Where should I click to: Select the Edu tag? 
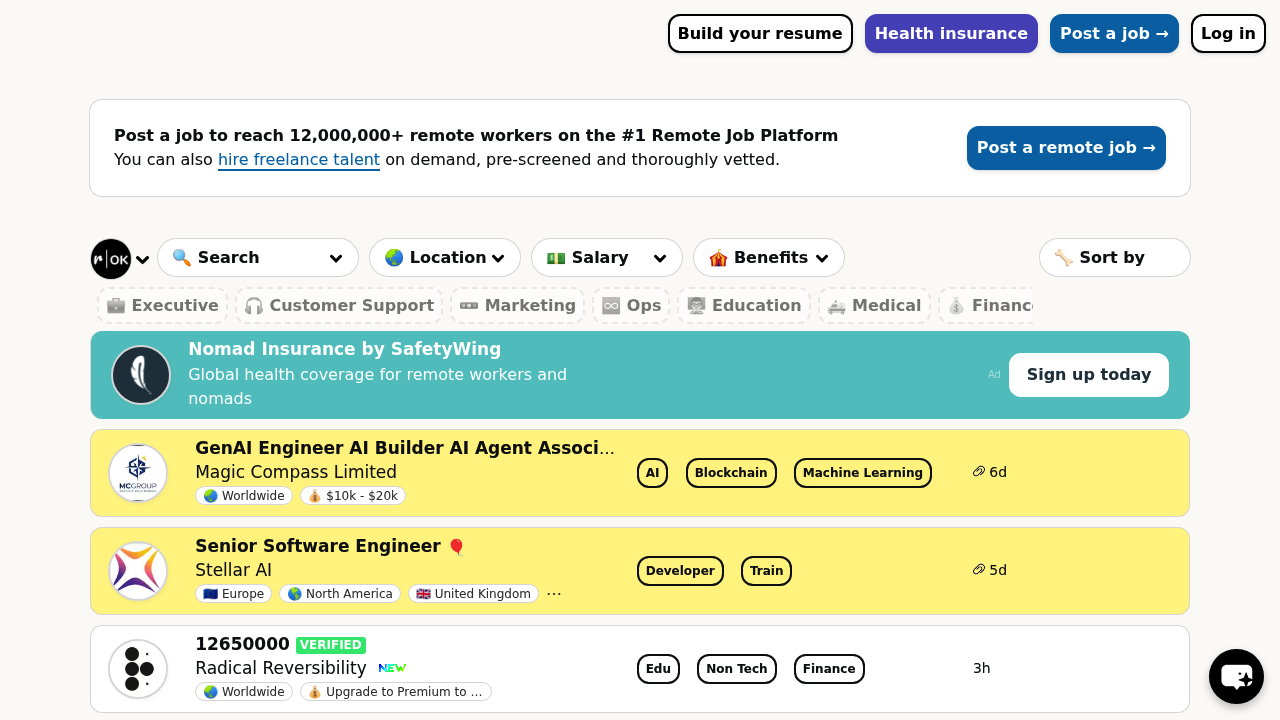pyautogui.click(x=658, y=669)
